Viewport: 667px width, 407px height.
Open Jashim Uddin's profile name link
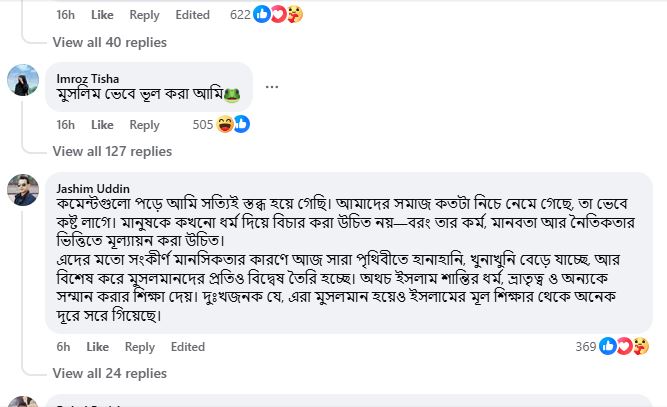91,187
